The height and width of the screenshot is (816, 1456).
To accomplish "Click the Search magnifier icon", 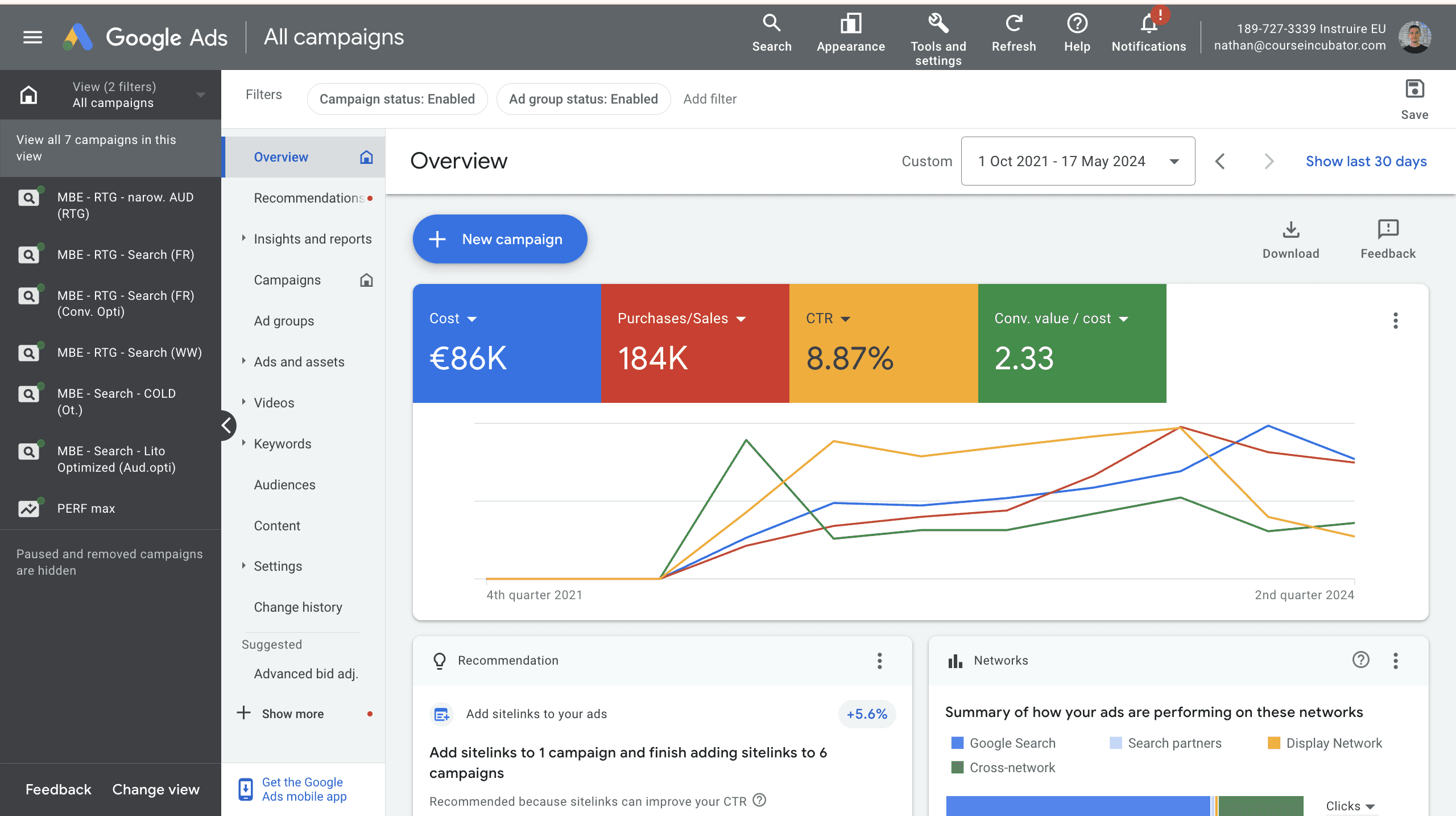I will pyautogui.click(x=771, y=24).
